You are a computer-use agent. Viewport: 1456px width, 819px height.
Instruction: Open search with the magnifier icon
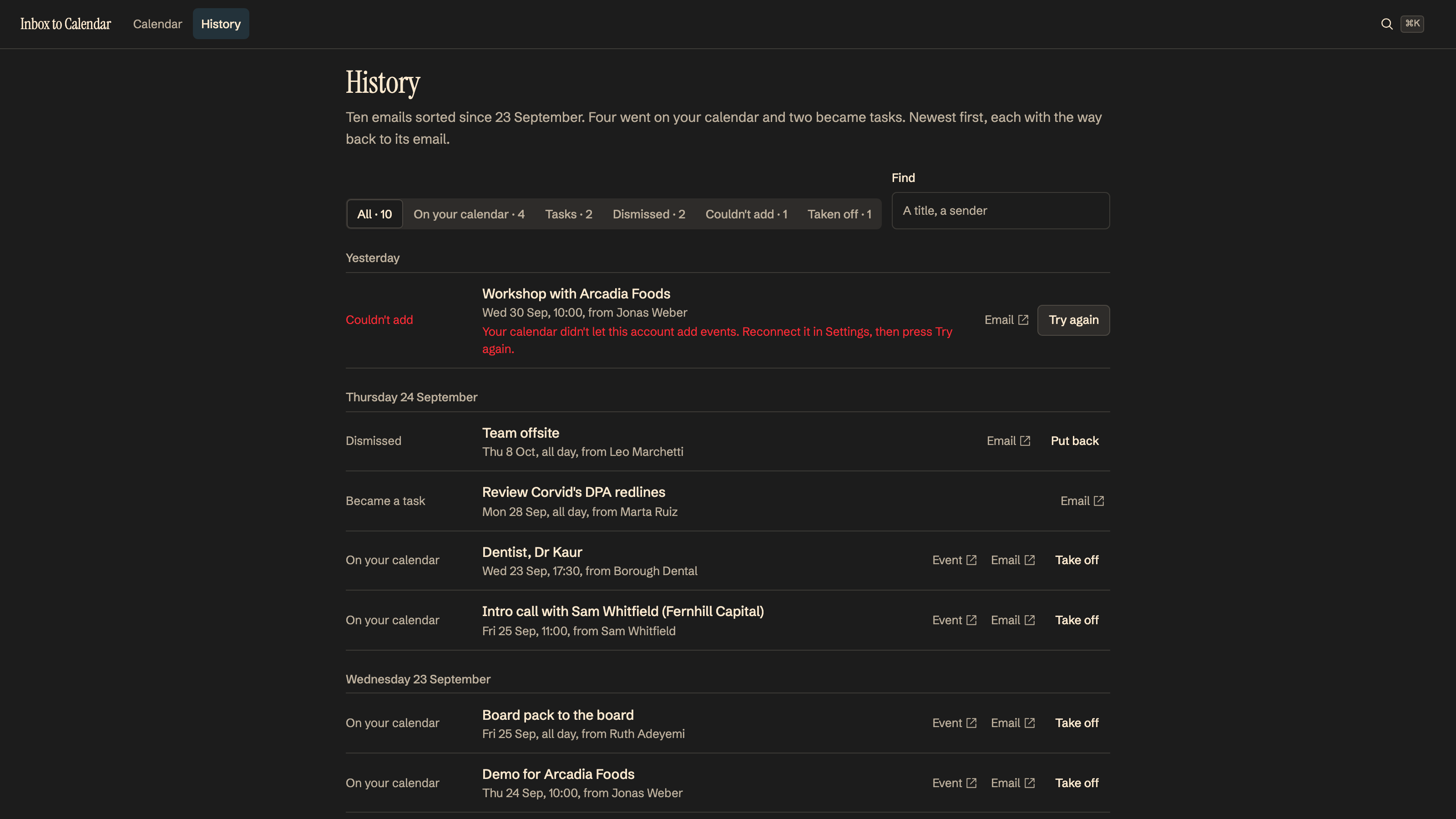click(x=1386, y=24)
